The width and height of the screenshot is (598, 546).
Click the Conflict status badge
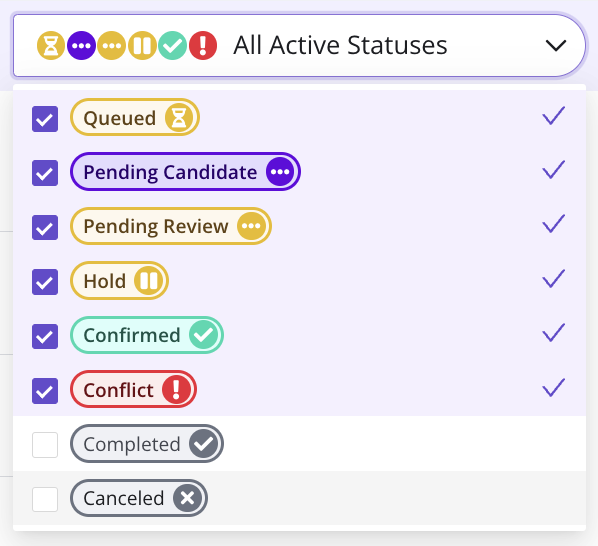133,390
